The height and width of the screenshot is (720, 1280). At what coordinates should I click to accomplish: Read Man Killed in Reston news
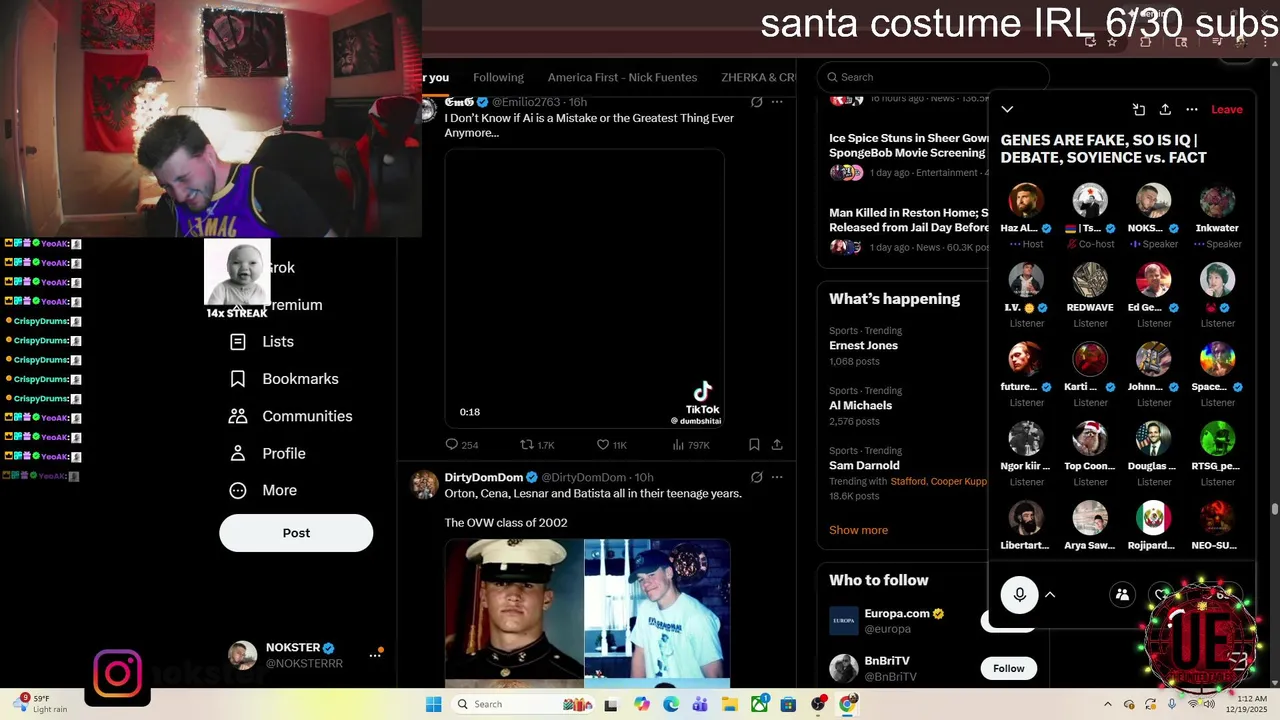point(909,220)
